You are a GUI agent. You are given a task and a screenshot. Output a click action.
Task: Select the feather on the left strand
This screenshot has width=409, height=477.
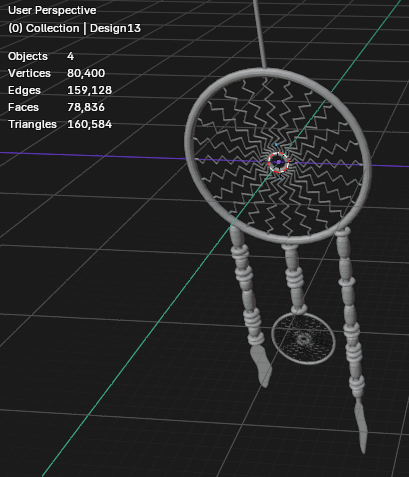[261, 366]
